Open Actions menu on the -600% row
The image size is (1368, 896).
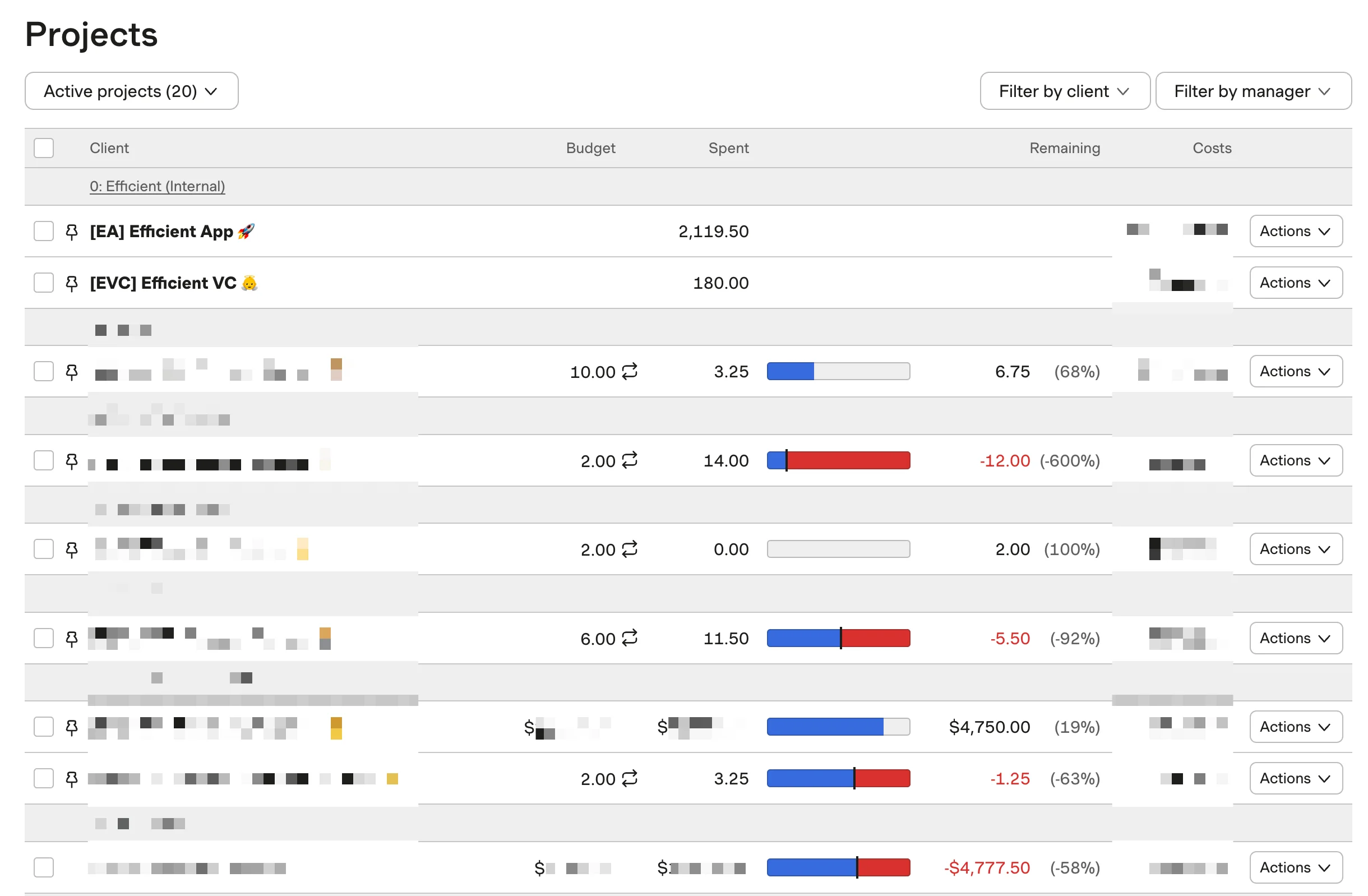coord(1296,460)
